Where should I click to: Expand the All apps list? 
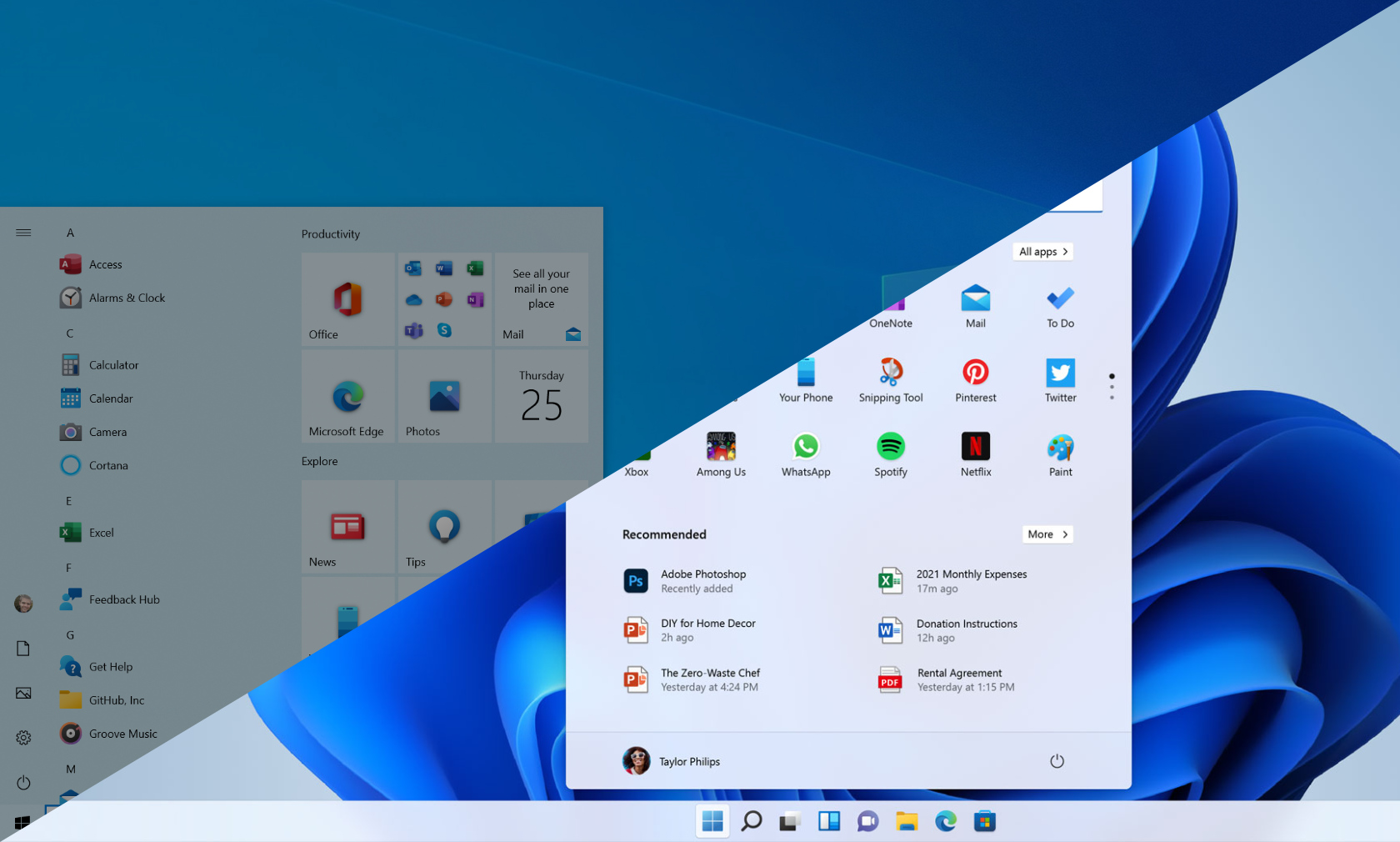point(1042,252)
